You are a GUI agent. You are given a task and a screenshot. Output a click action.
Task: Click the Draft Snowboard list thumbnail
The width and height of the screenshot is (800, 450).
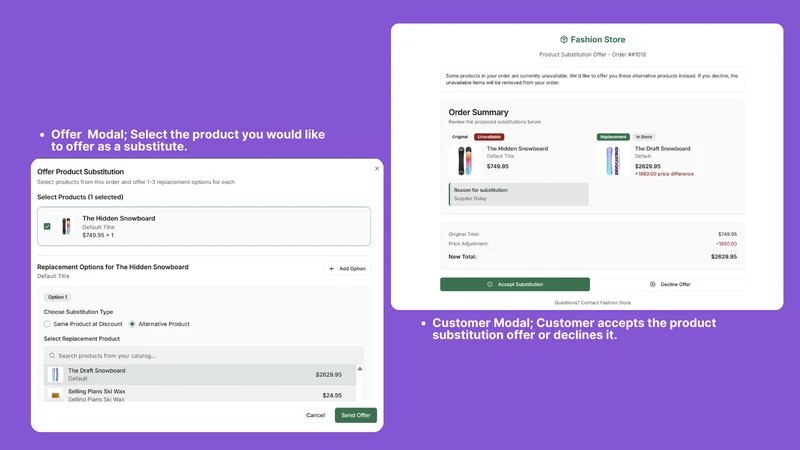pyautogui.click(x=55, y=374)
